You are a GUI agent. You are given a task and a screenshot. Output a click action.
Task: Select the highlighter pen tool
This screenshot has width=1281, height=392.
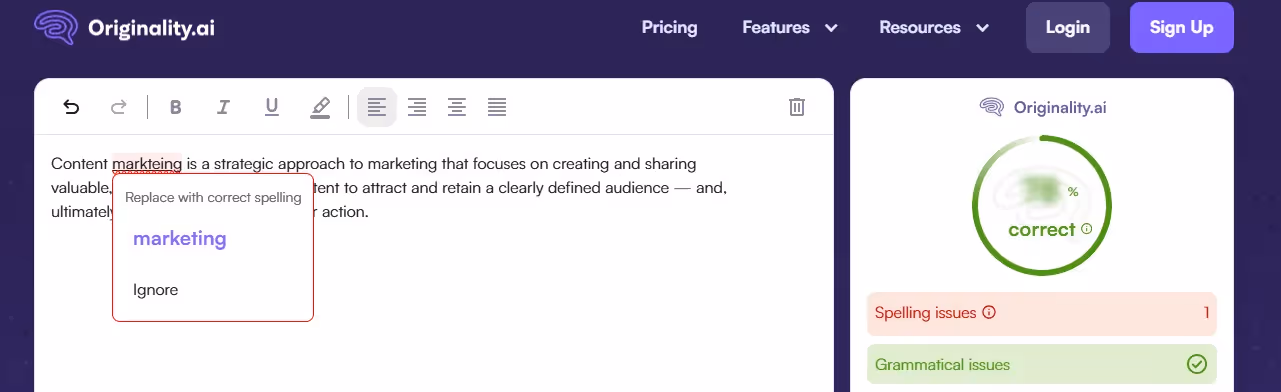pos(320,107)
